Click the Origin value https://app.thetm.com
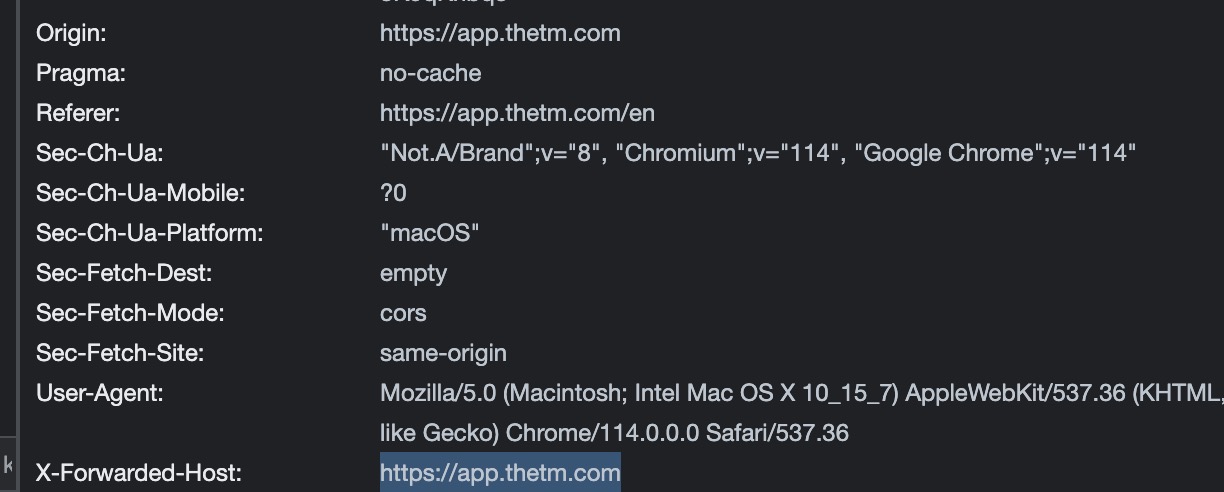This screenshot has width=1224, height=492. pyautogui.click(x=500, y=33)
